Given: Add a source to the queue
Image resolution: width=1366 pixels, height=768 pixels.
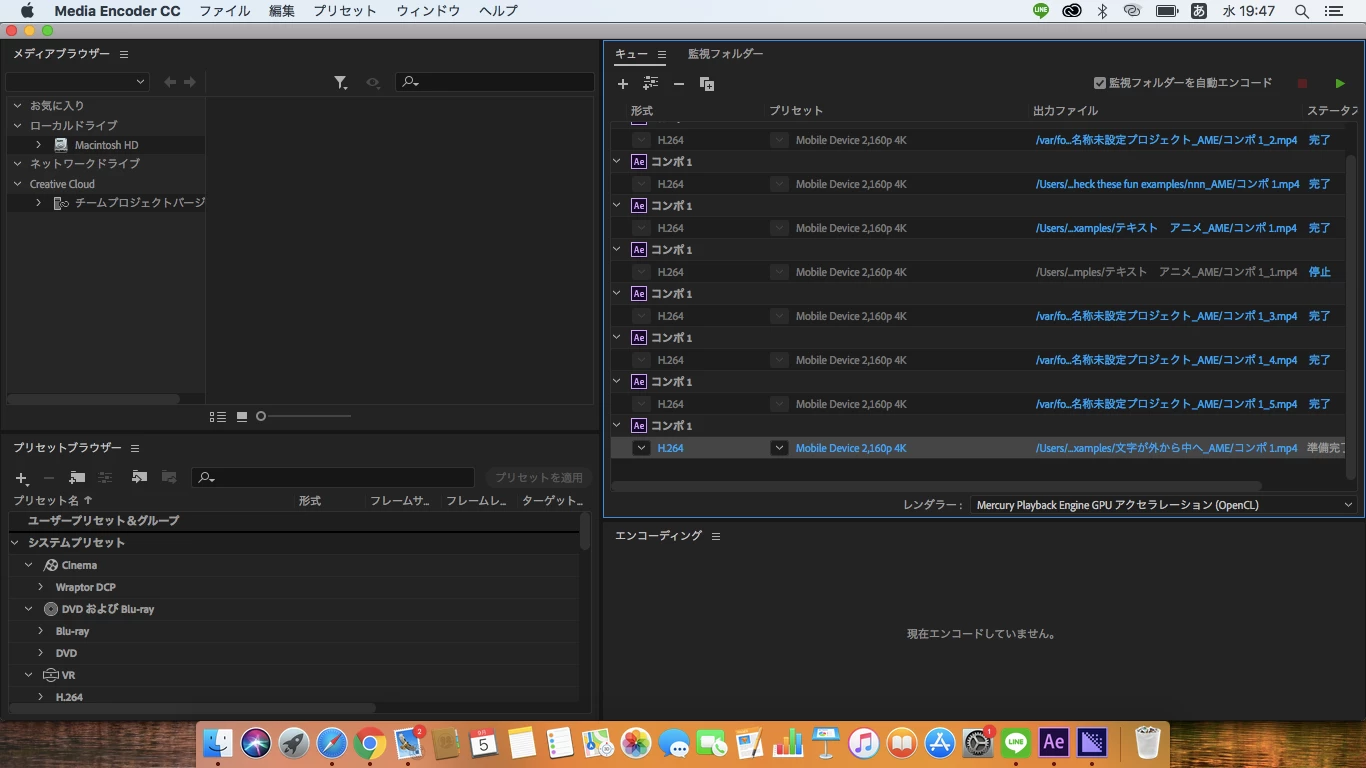Looking at the screenshot, I should pos(623,84).
